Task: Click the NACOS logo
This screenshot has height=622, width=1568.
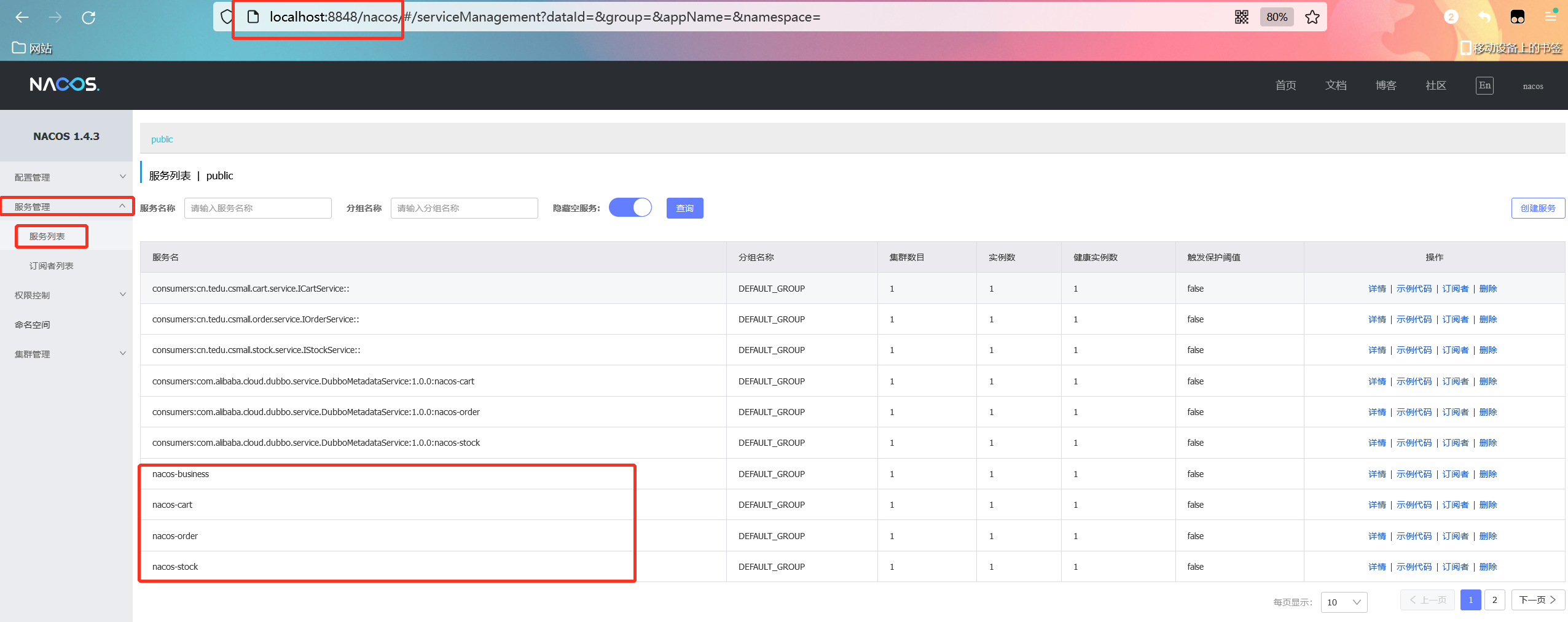Action: [65, 84]
